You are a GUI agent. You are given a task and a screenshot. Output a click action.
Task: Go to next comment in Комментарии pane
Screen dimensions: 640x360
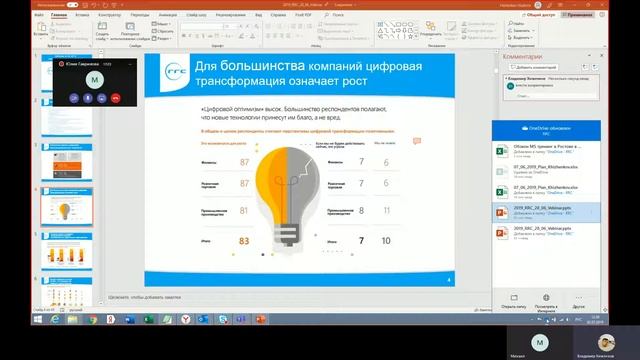tap(595, 67)
